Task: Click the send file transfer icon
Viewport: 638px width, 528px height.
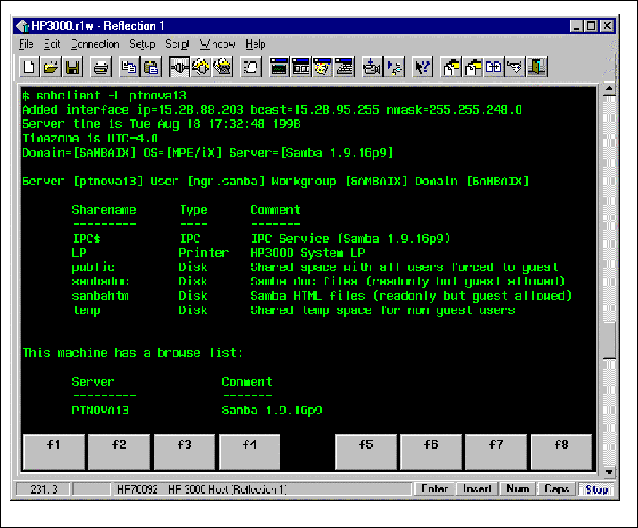Action: point(451,67)
